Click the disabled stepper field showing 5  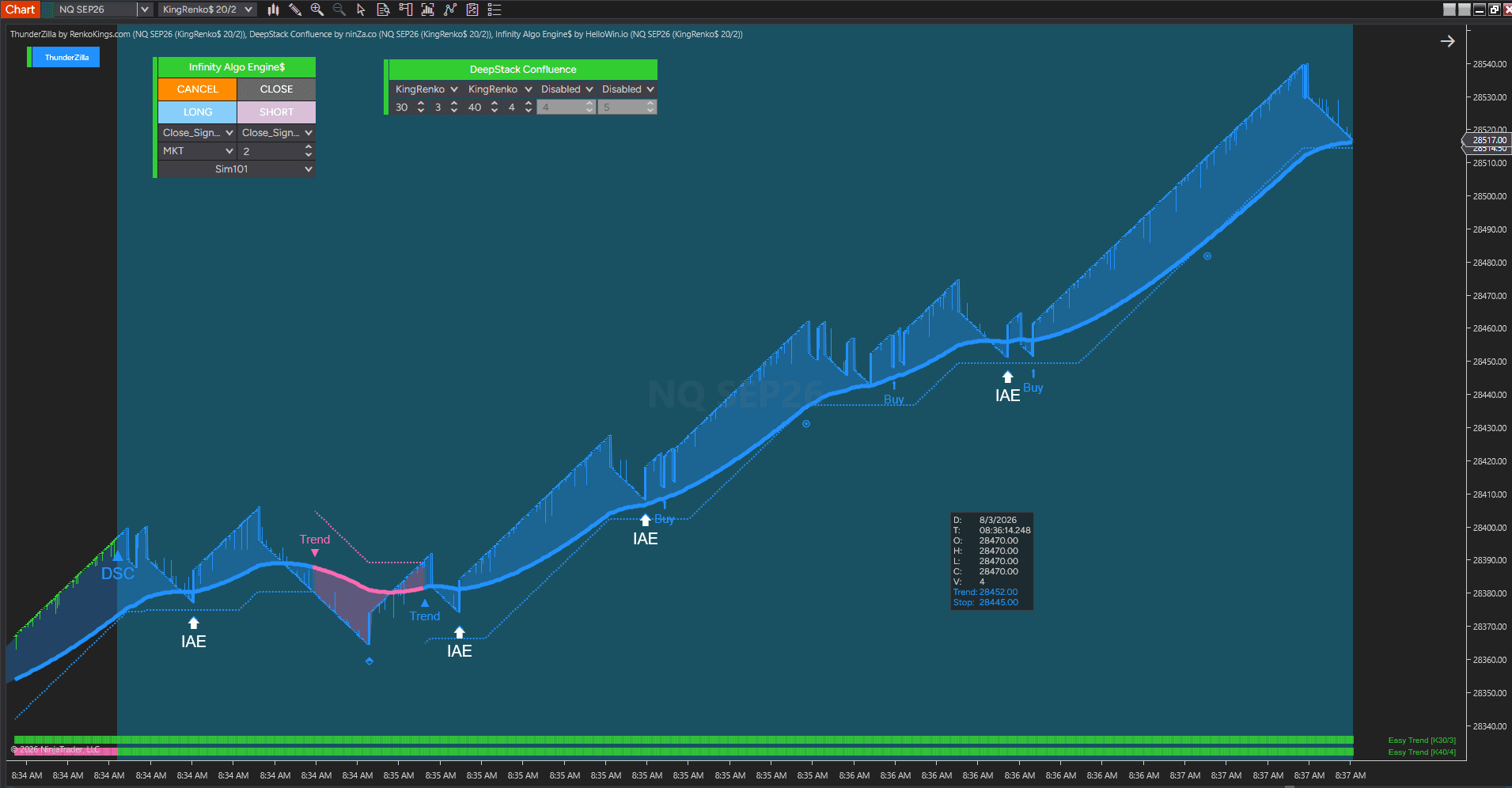pyautogui.click(x=627, y=108)
